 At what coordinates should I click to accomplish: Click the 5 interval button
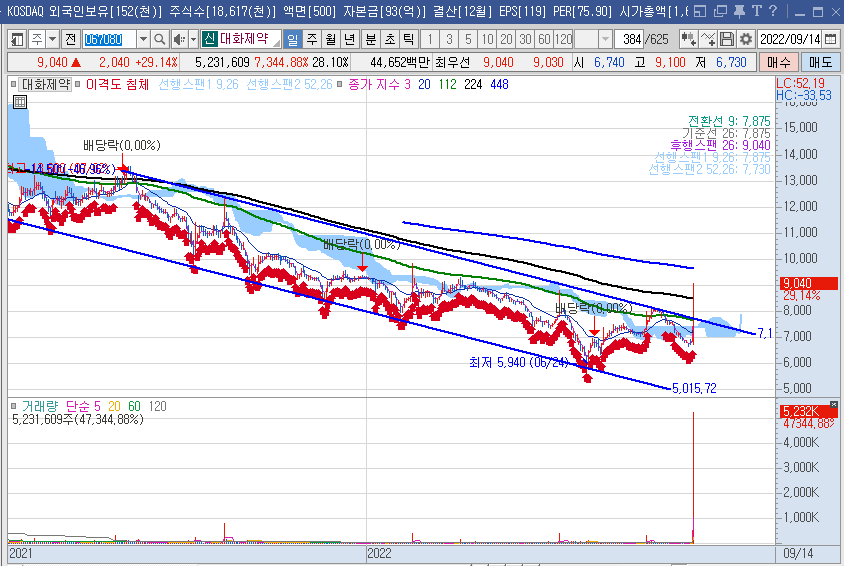[468, 39]
